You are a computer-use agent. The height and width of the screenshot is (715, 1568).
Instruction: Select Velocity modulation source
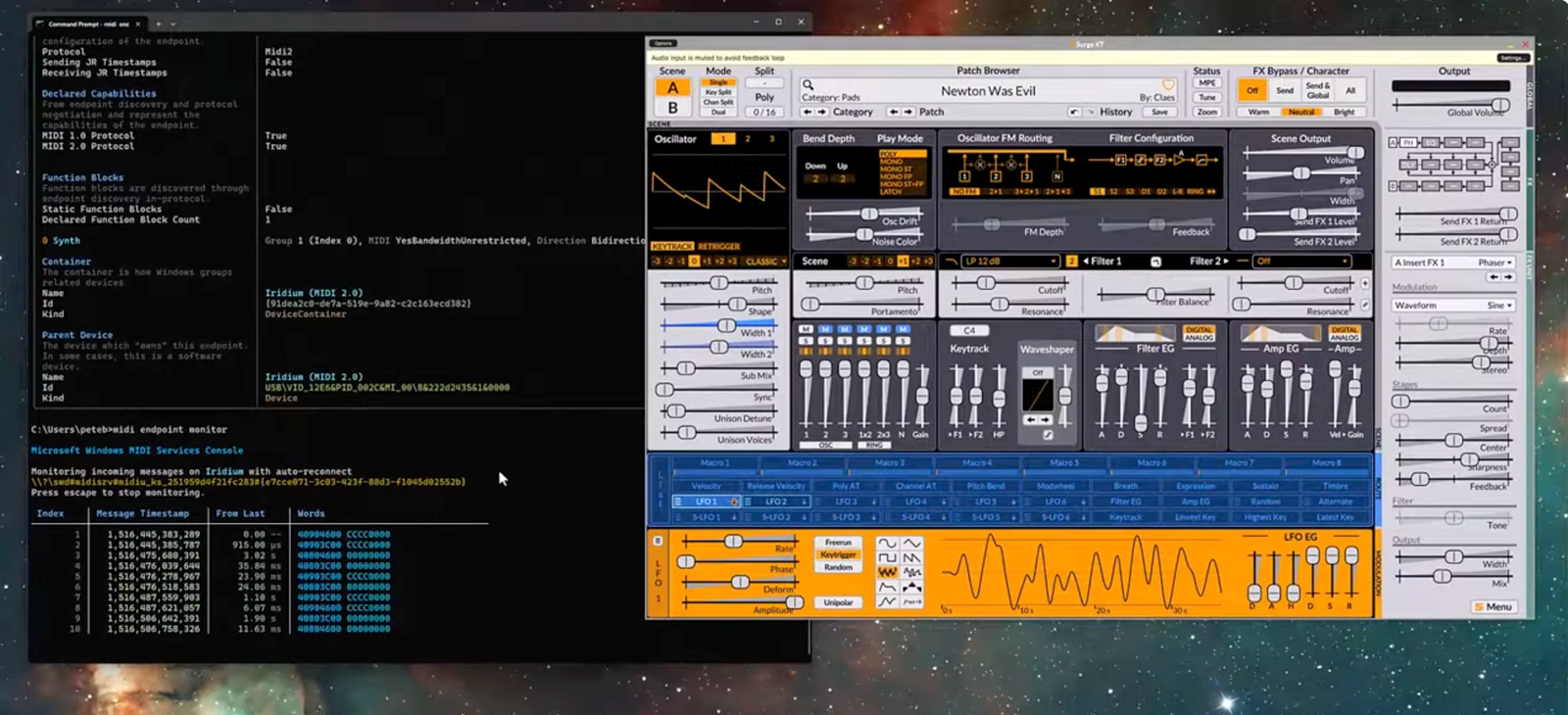[707, 486]
